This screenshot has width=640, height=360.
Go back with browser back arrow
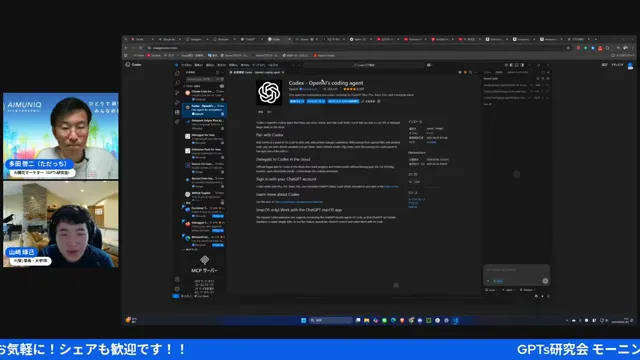point(127,48)
